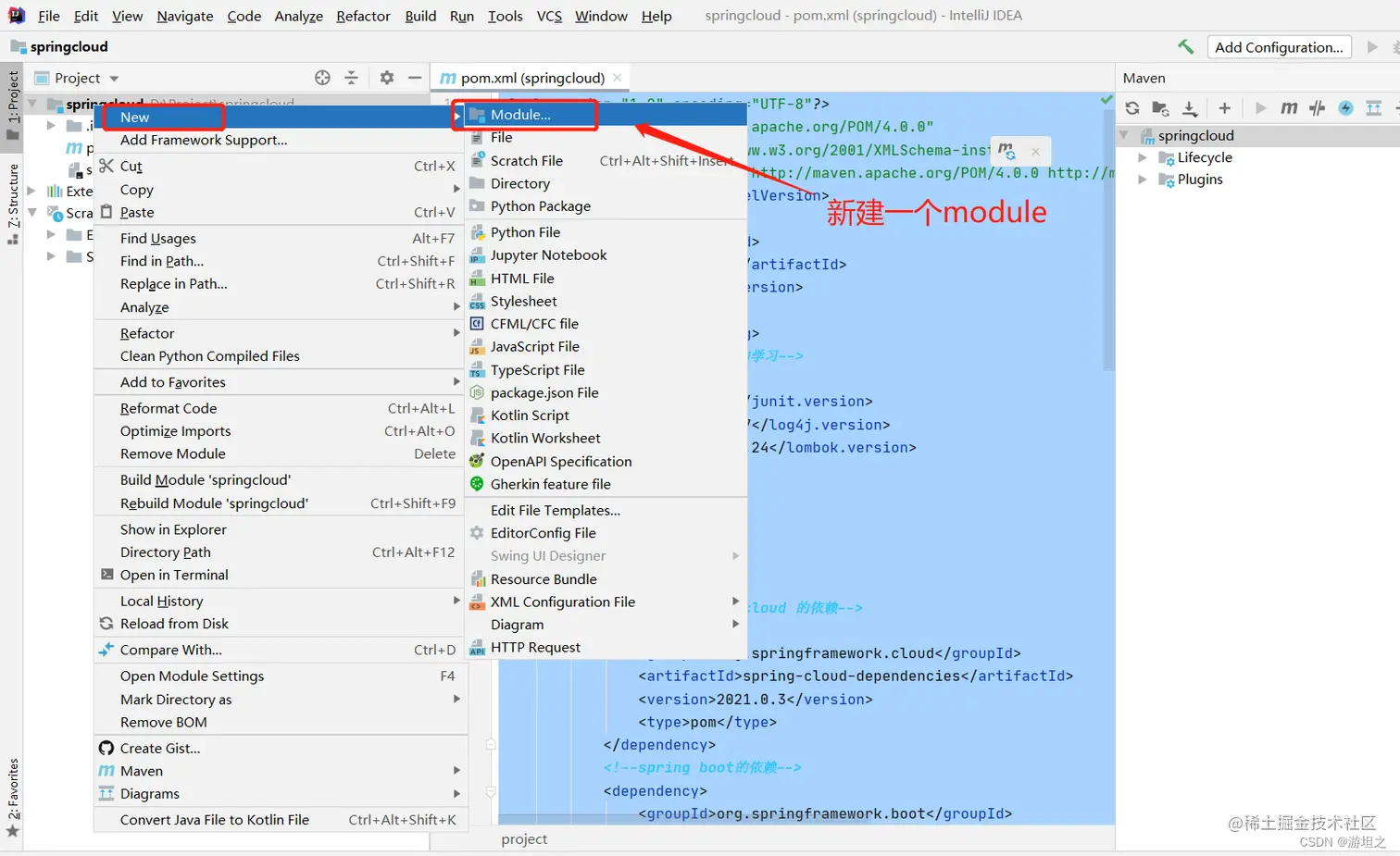1400x856 pixels.
Task: Select Module... in the New submenu
Action: (606, 115)
